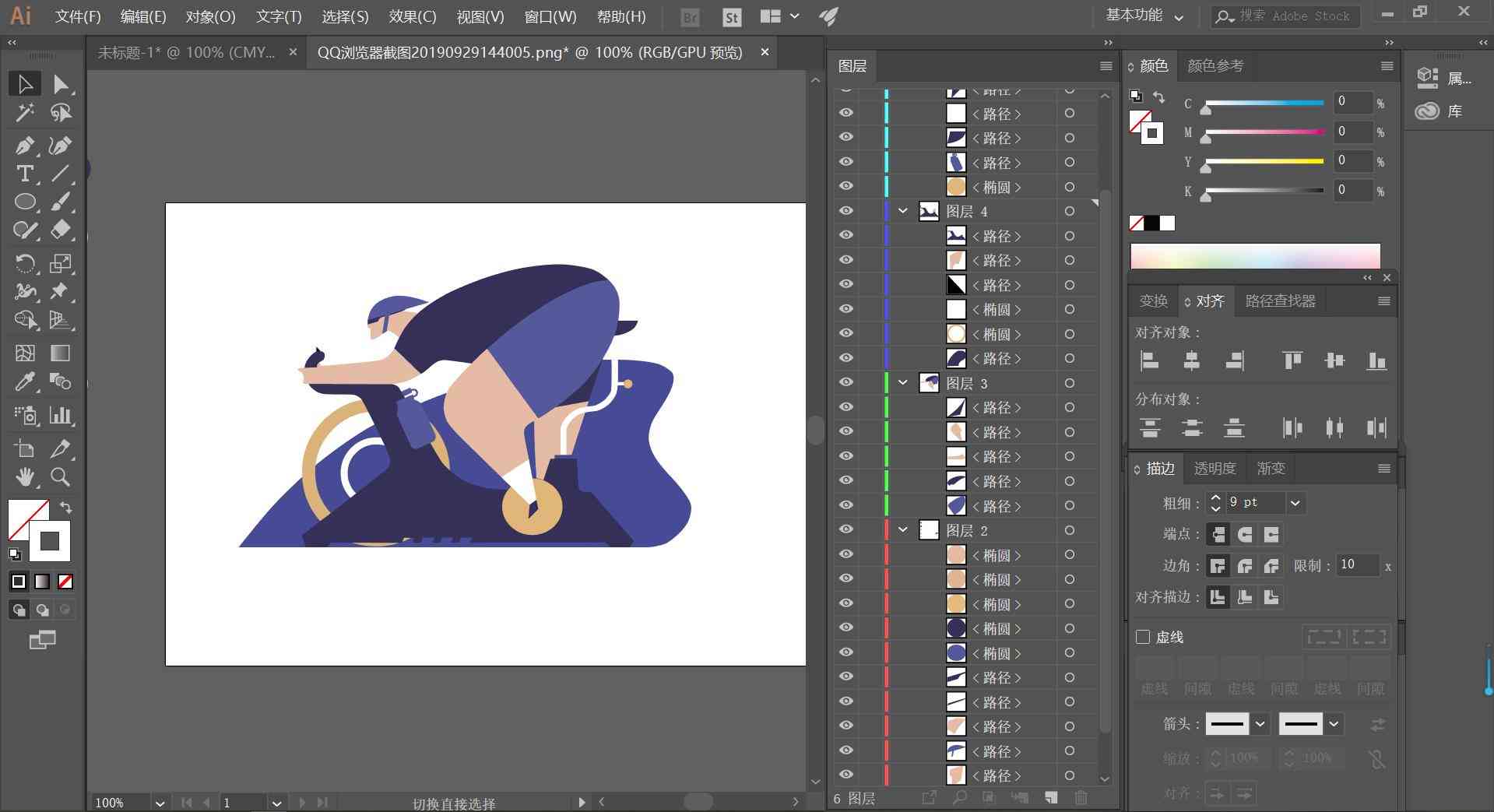Click the cyan C slider track
Viewport: 1494px width, 812px height.
click(1264, 103)
